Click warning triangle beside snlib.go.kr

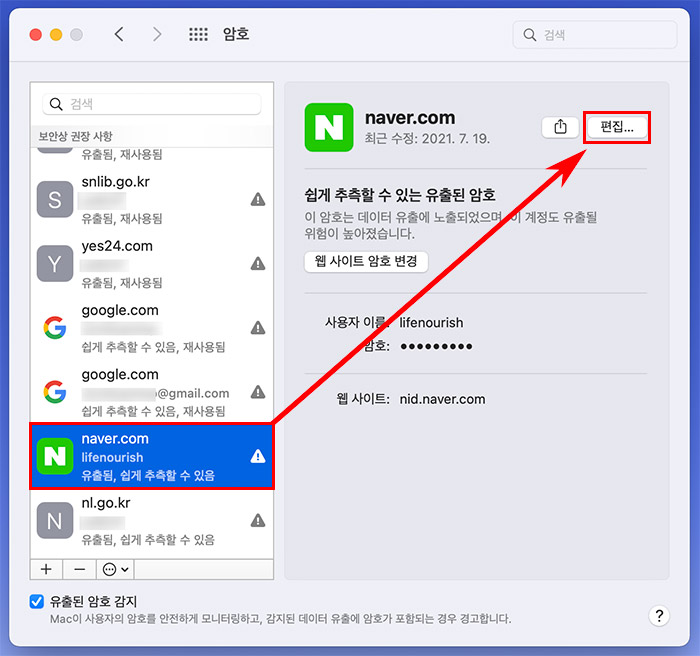(x=258, y=199)
